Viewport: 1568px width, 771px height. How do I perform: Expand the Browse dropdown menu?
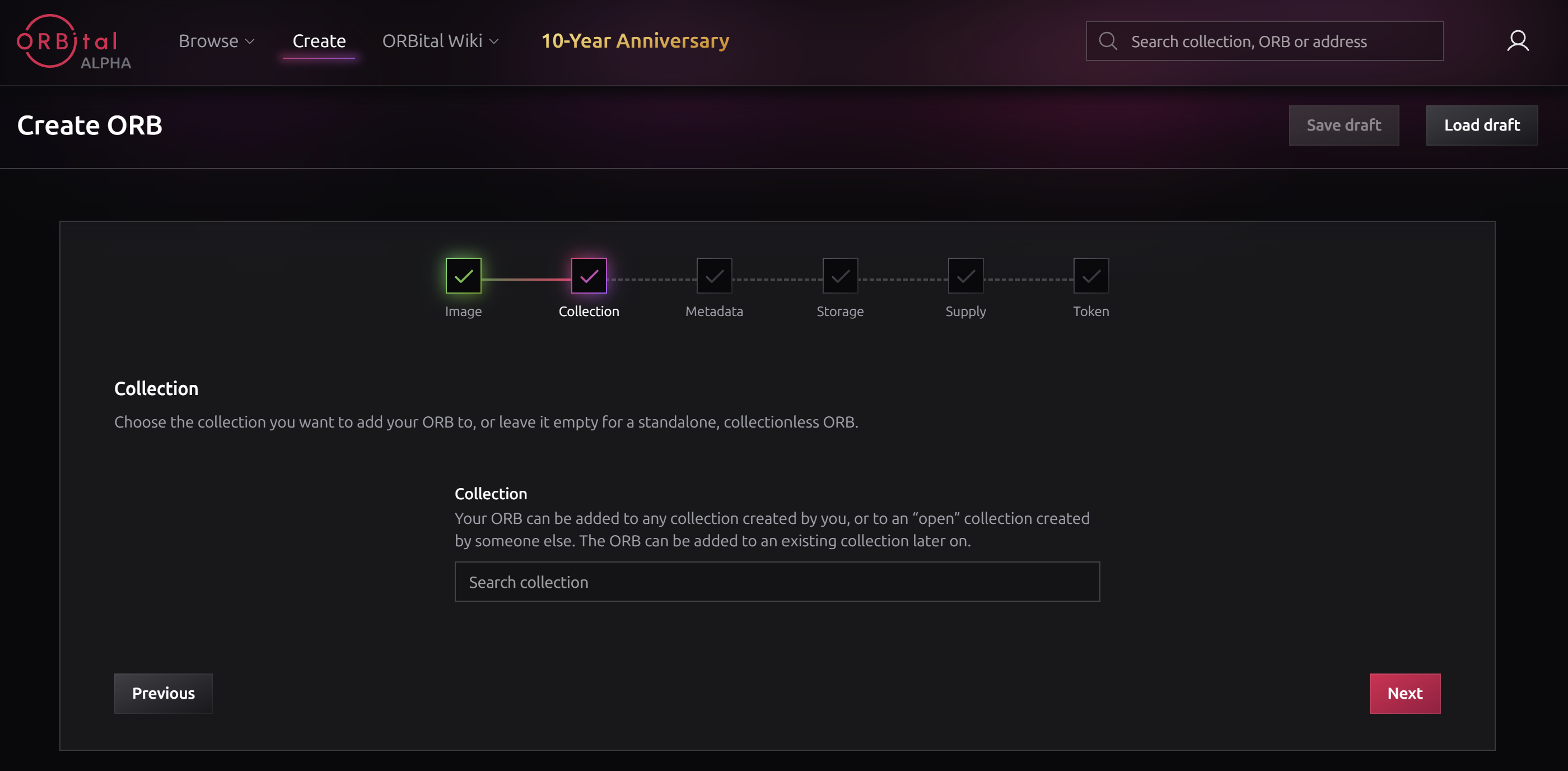[x=217, y=41]
